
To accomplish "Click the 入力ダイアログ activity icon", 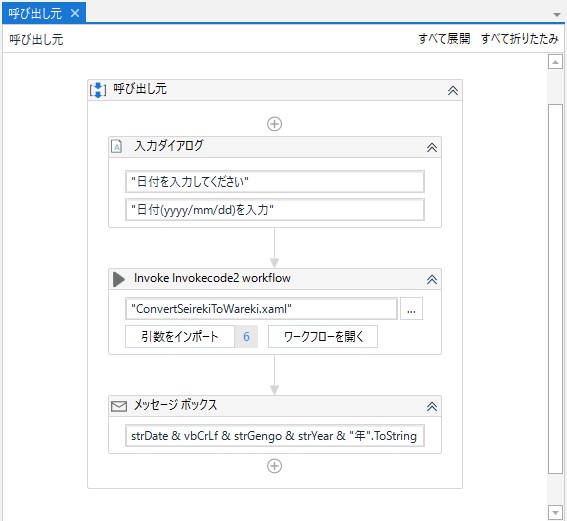I will pos(116,146).
